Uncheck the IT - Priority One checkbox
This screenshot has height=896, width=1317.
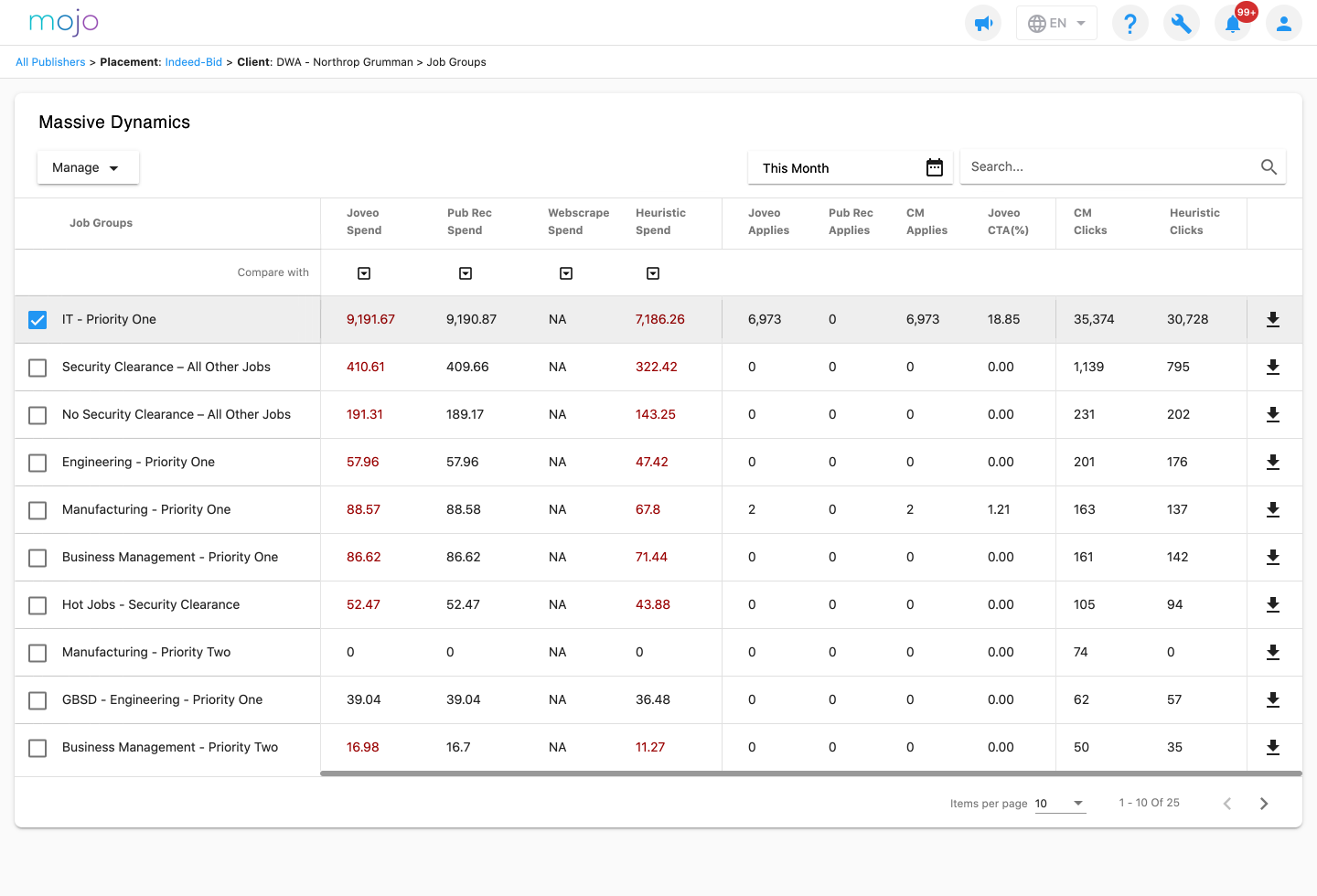[x=37, y=320]
